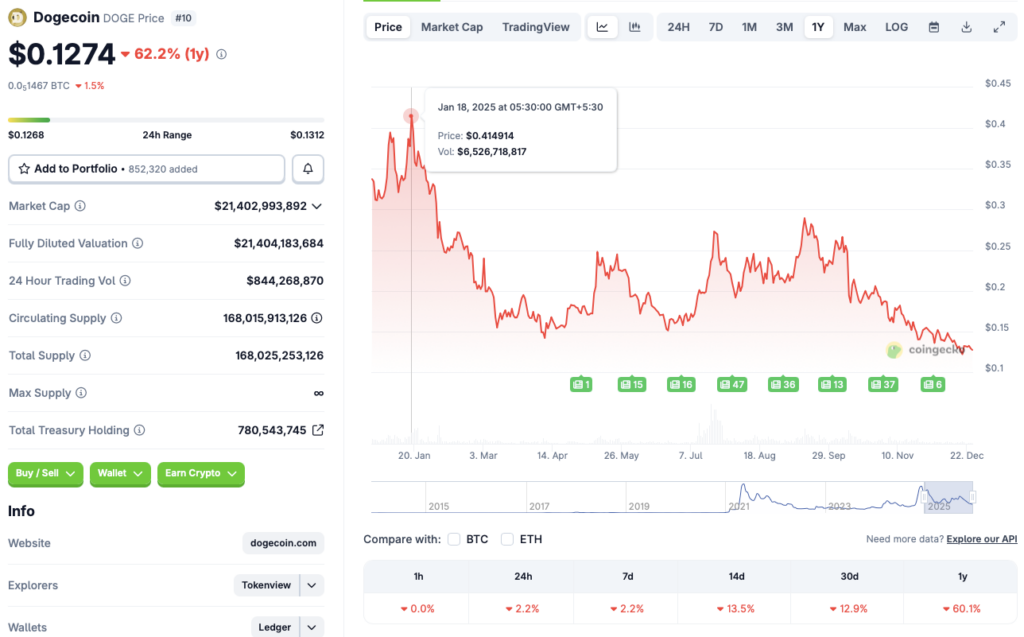The width and height of the screenshot is (1024, 637).
Task: Switch to the TradingView tab
Action: pyautogui.click(x=536, y=27)
